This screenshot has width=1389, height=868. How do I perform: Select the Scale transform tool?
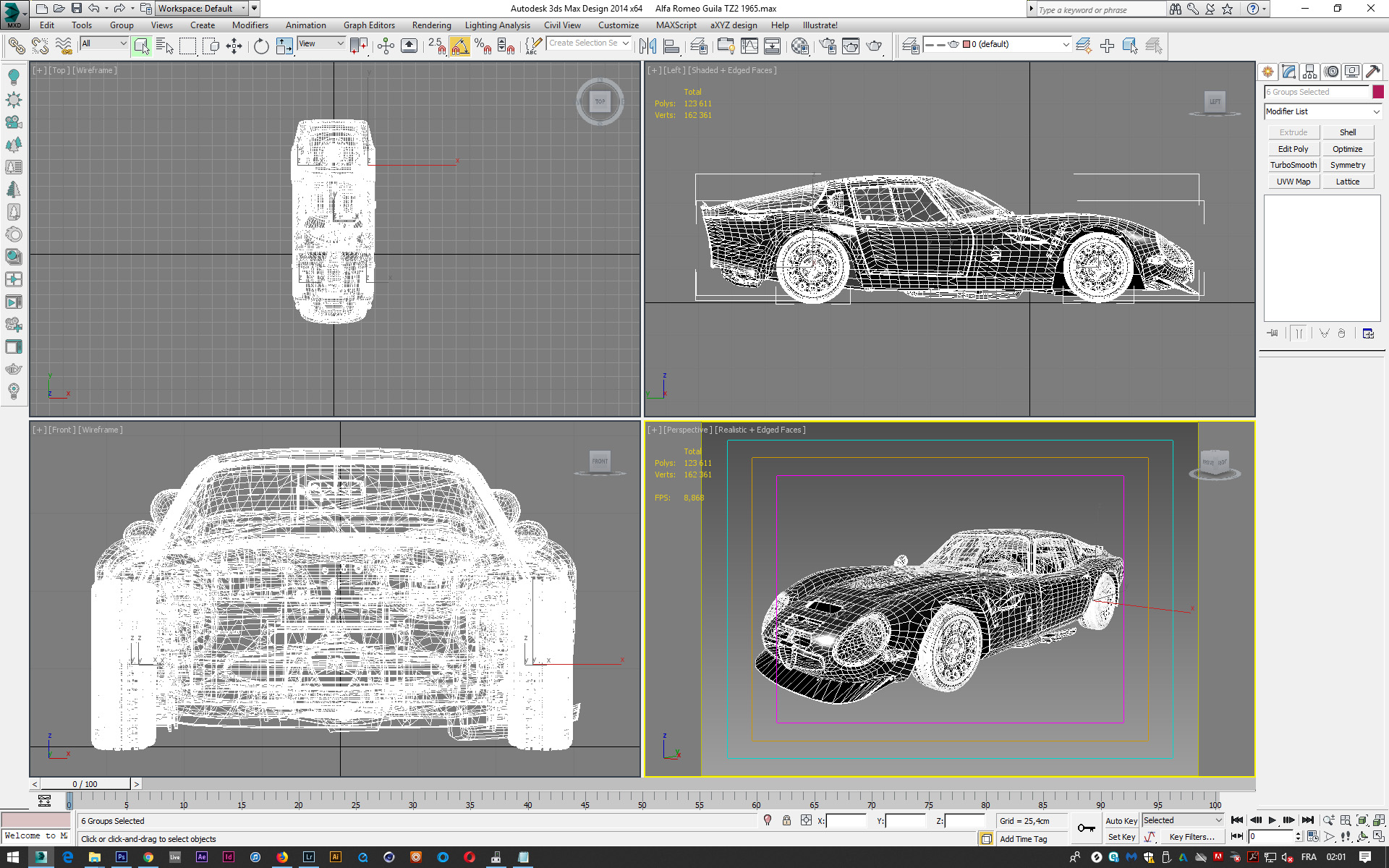click(284, 46)
